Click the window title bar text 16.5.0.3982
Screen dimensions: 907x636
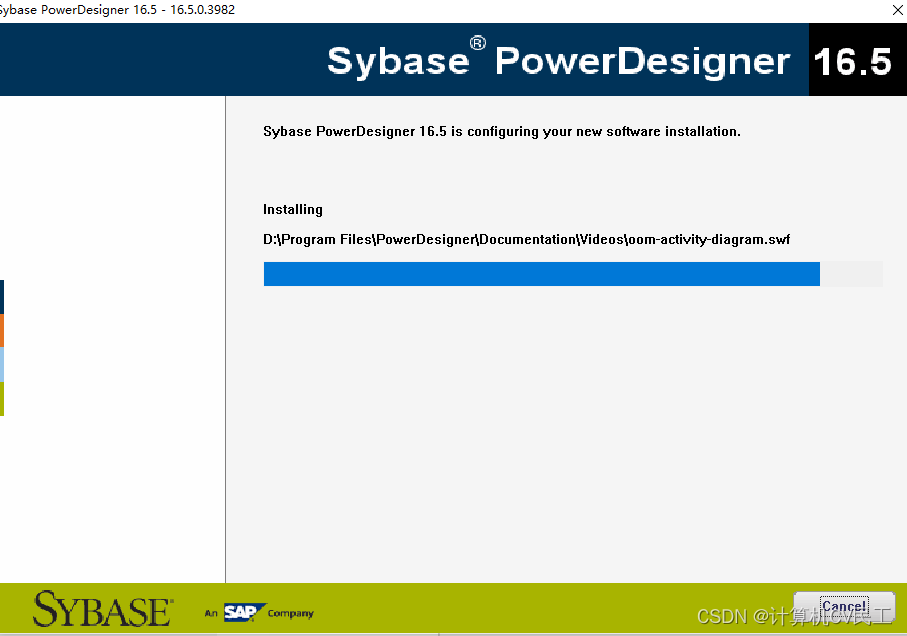202,10
